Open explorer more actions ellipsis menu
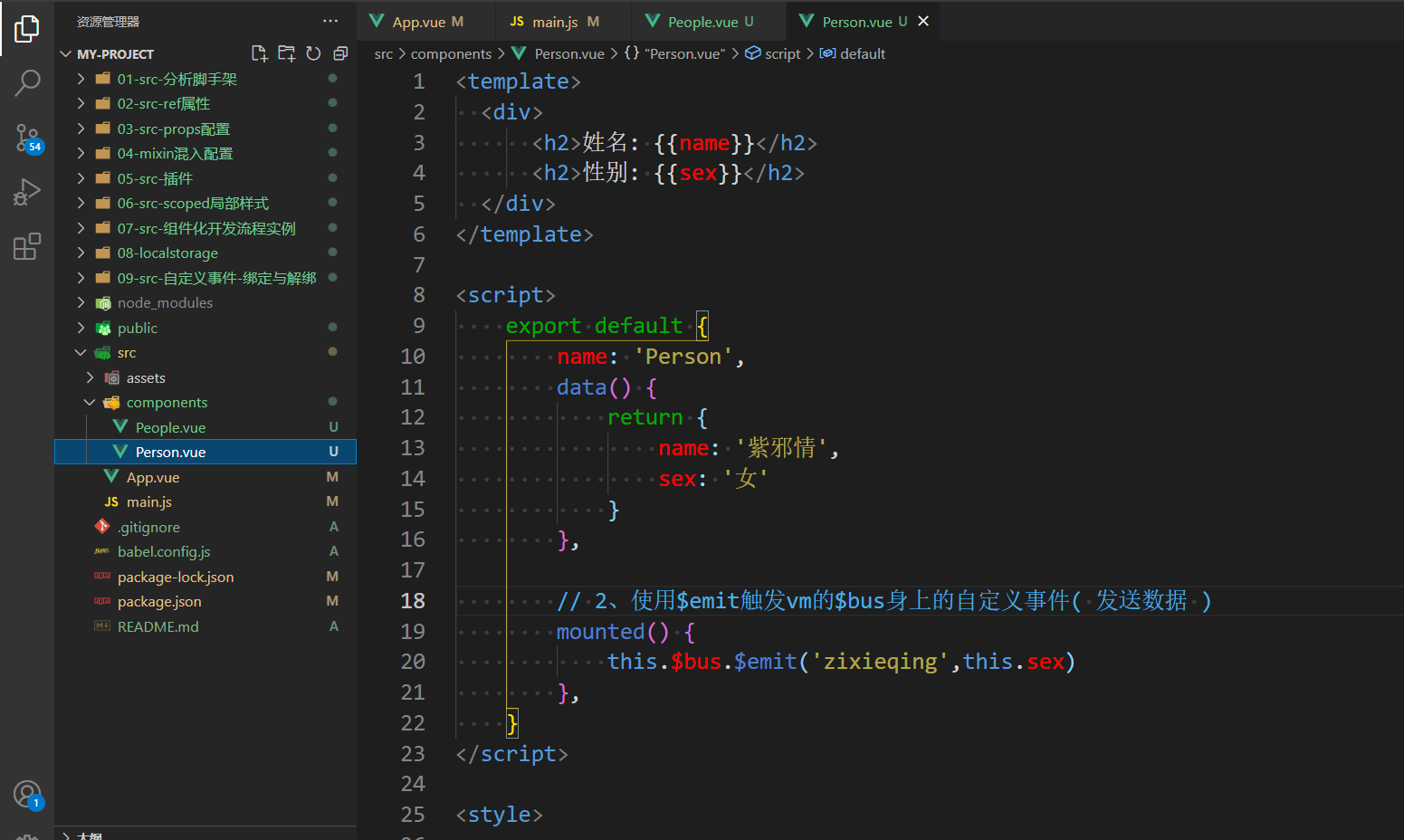Screen dimensions: 1404x840 click(x=330, y=21)
